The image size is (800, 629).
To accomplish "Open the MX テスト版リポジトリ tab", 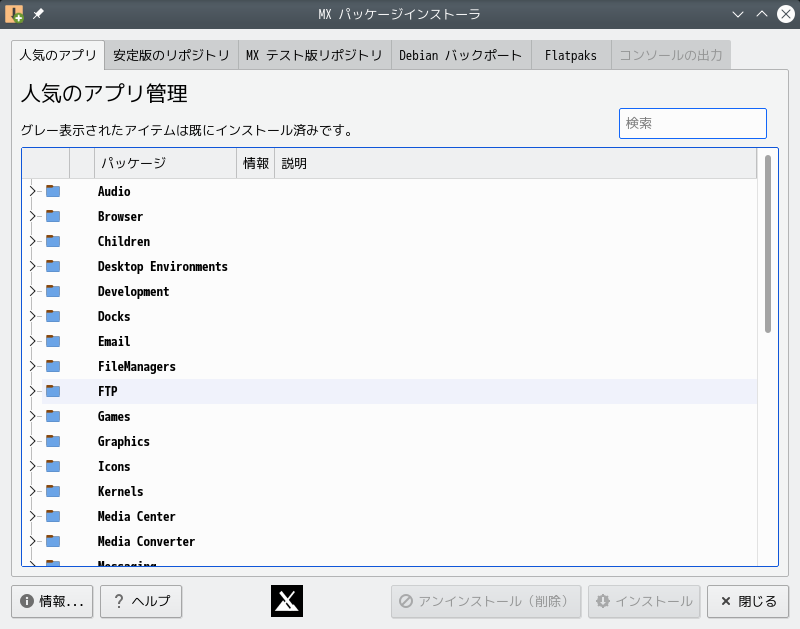I will coord(314,55).
